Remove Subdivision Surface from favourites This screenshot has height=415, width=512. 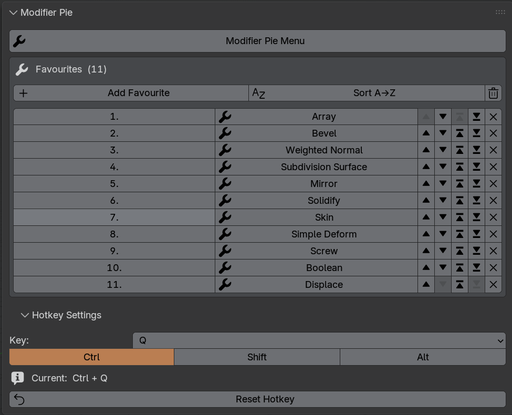(x=493, y=167)
